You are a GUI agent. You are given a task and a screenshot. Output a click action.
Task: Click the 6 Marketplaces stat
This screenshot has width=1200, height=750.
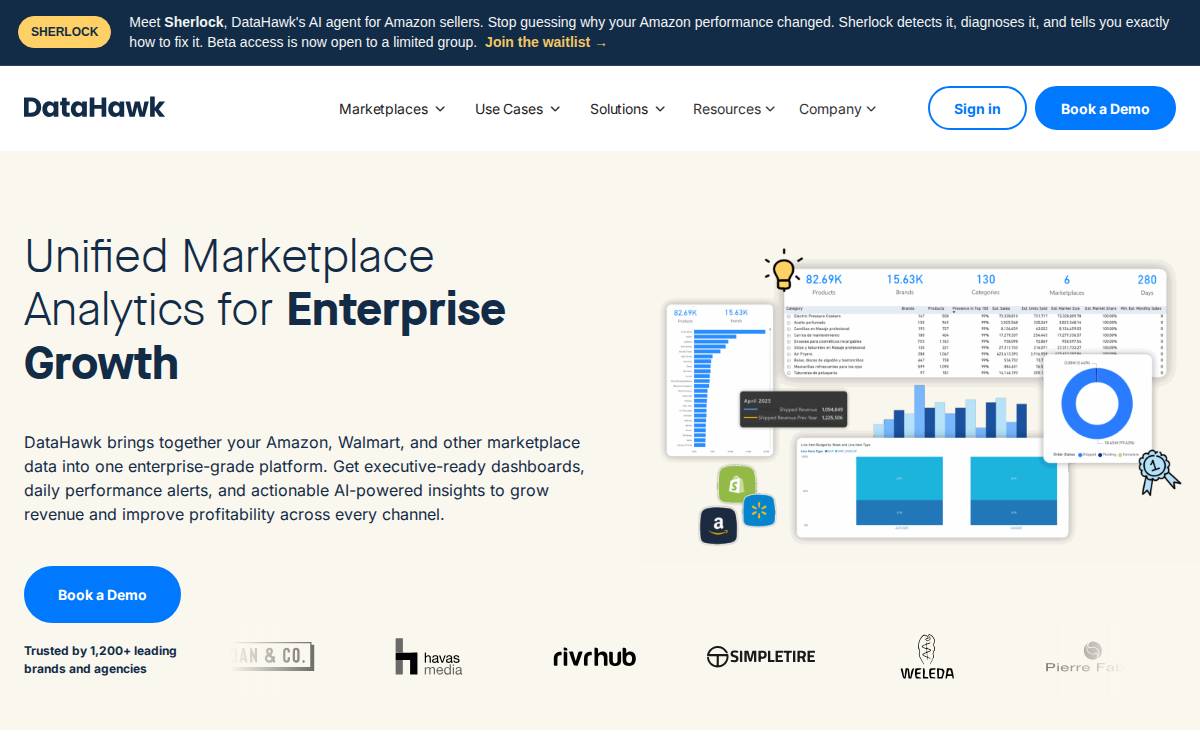[x=1067, y=284]
